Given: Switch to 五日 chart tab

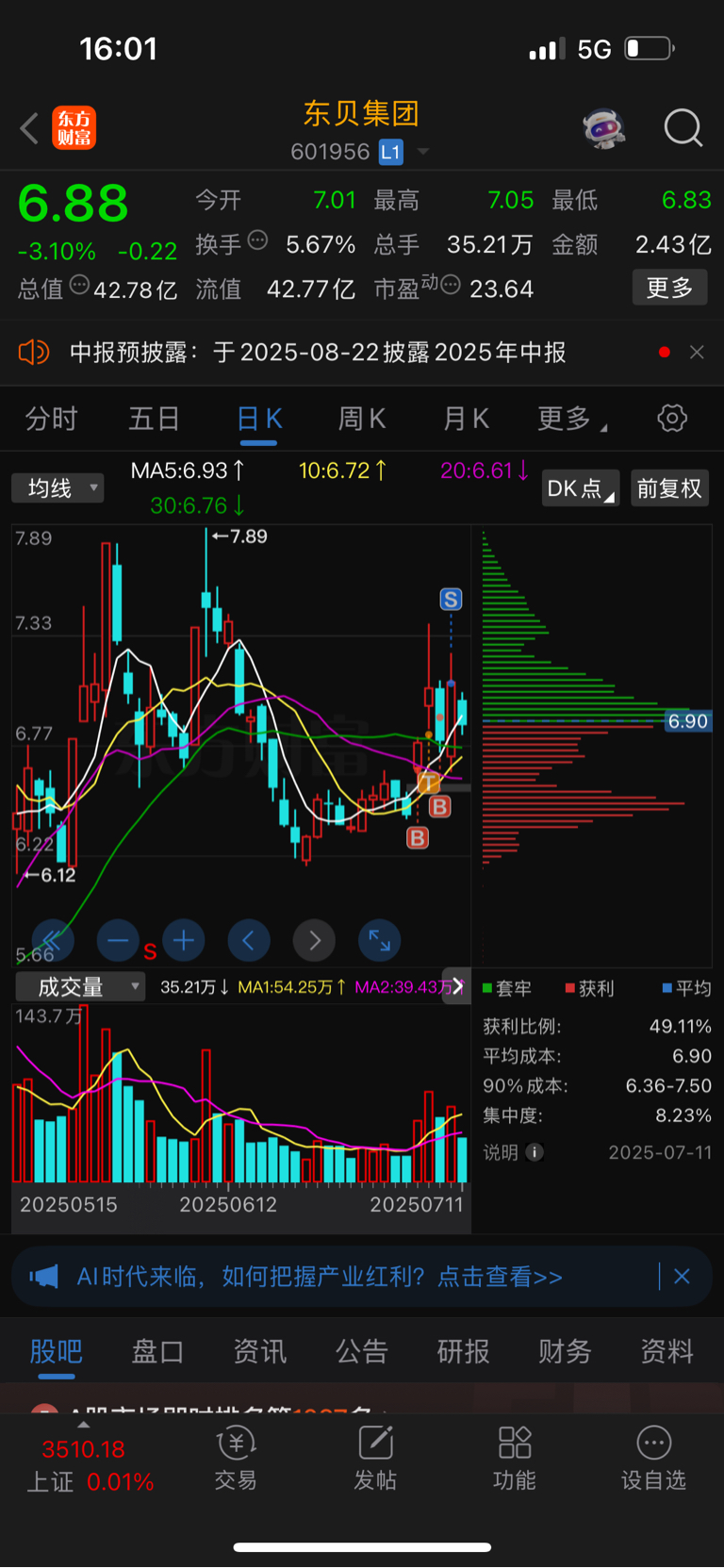Looking at the screenshot, I should point(154,419).
